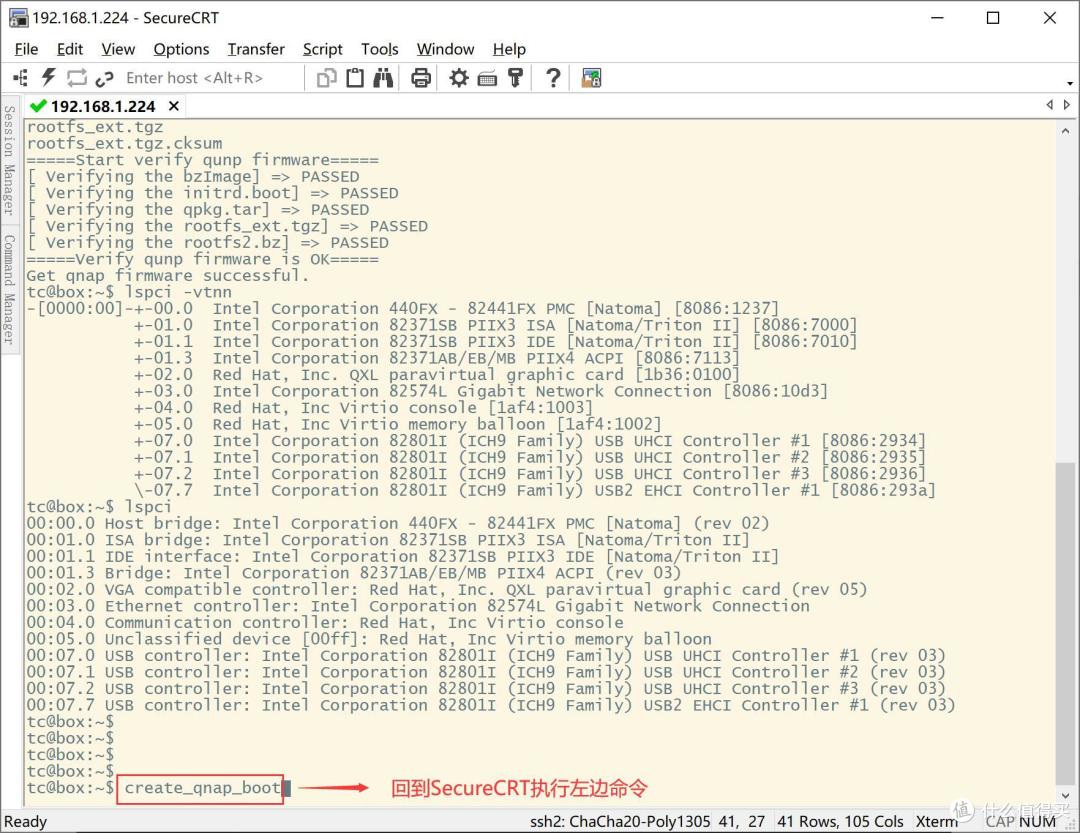Viewport: 1080px width, 833px height.
Task: Open the keymap editor keyboard icon
Action: (487, 78)
